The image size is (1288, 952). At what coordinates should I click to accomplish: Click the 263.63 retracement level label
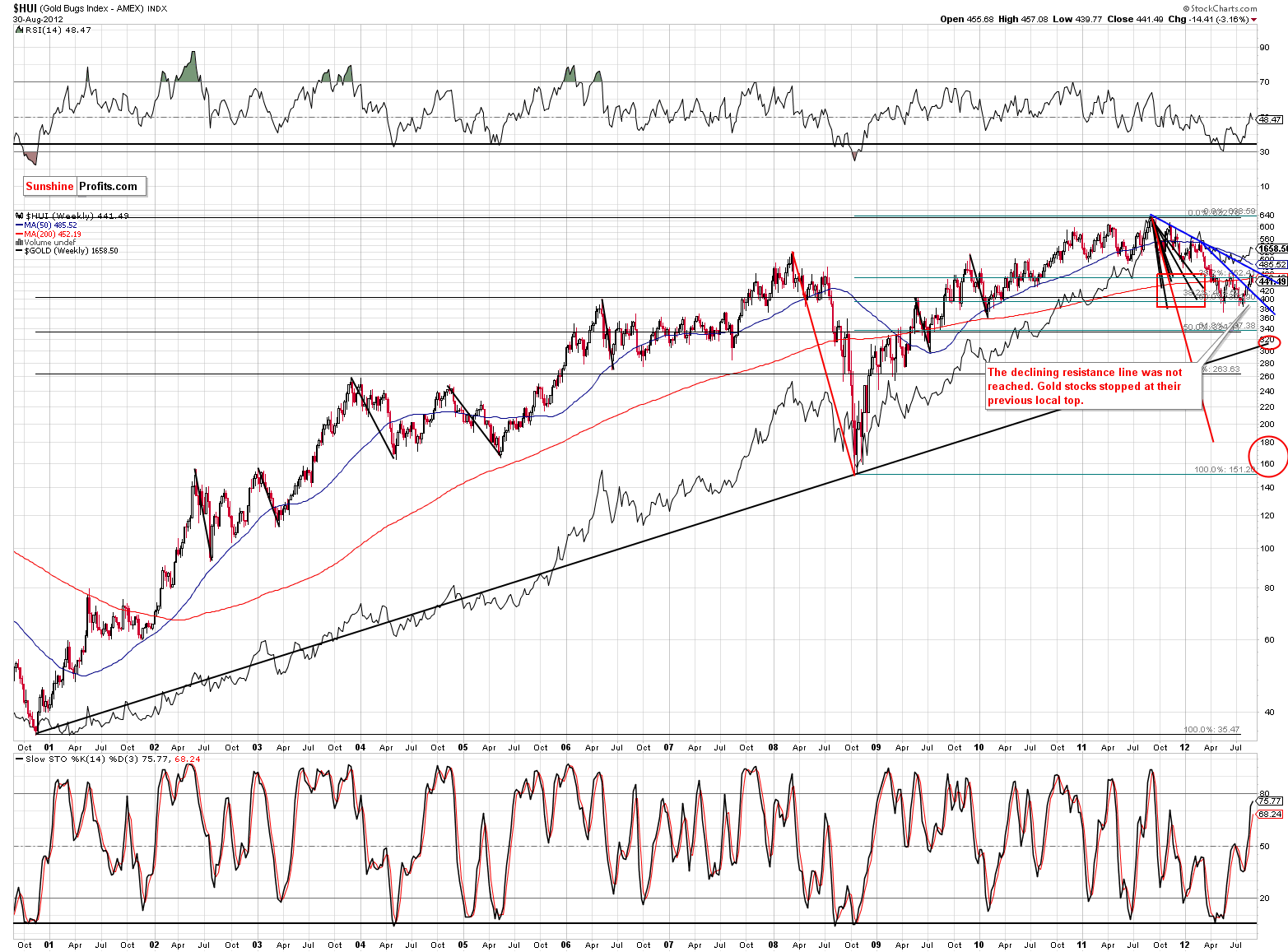[x=1221, y=369]
